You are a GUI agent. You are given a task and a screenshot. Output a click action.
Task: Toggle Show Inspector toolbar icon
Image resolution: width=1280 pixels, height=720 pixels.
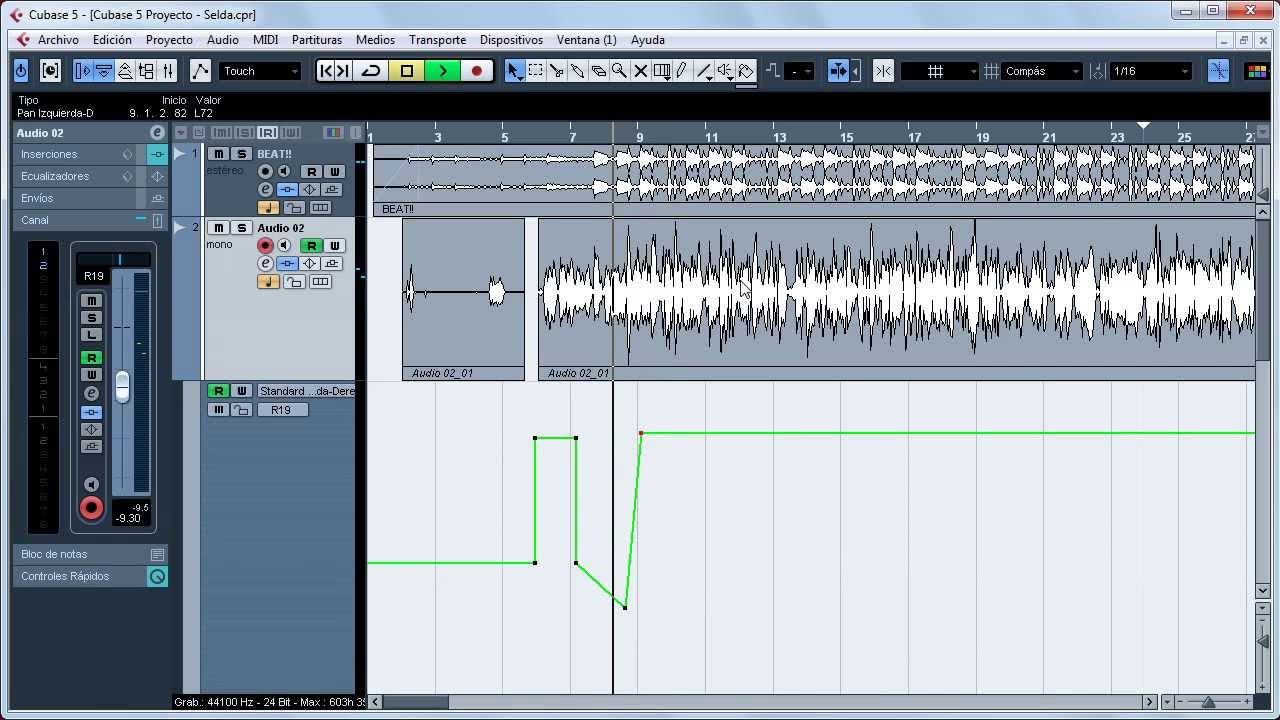click(x=82, y=71)
